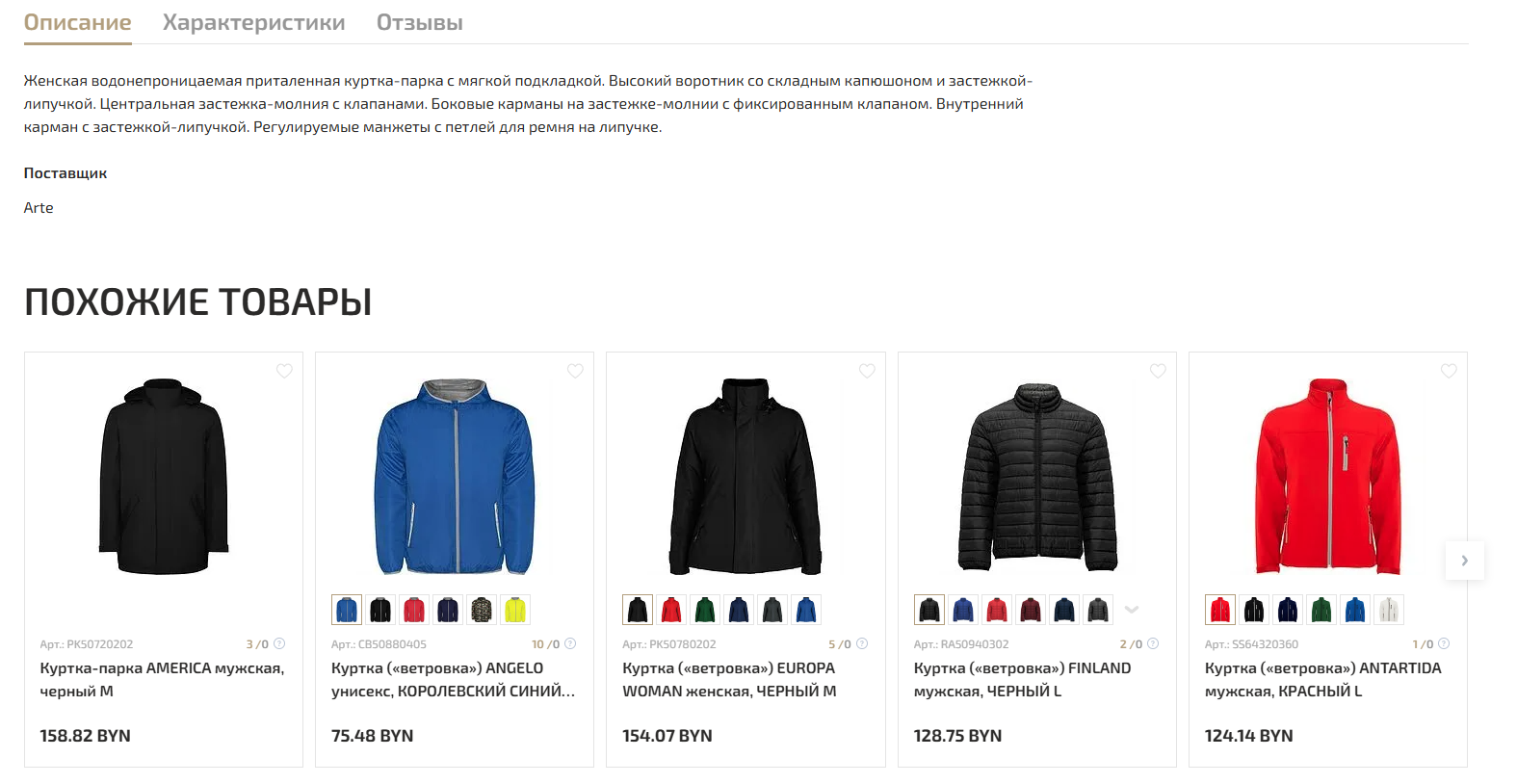1517x784 pixels.
Task: Add AMERICA parka to favorites with heart icon
Action: click(284, 371)
